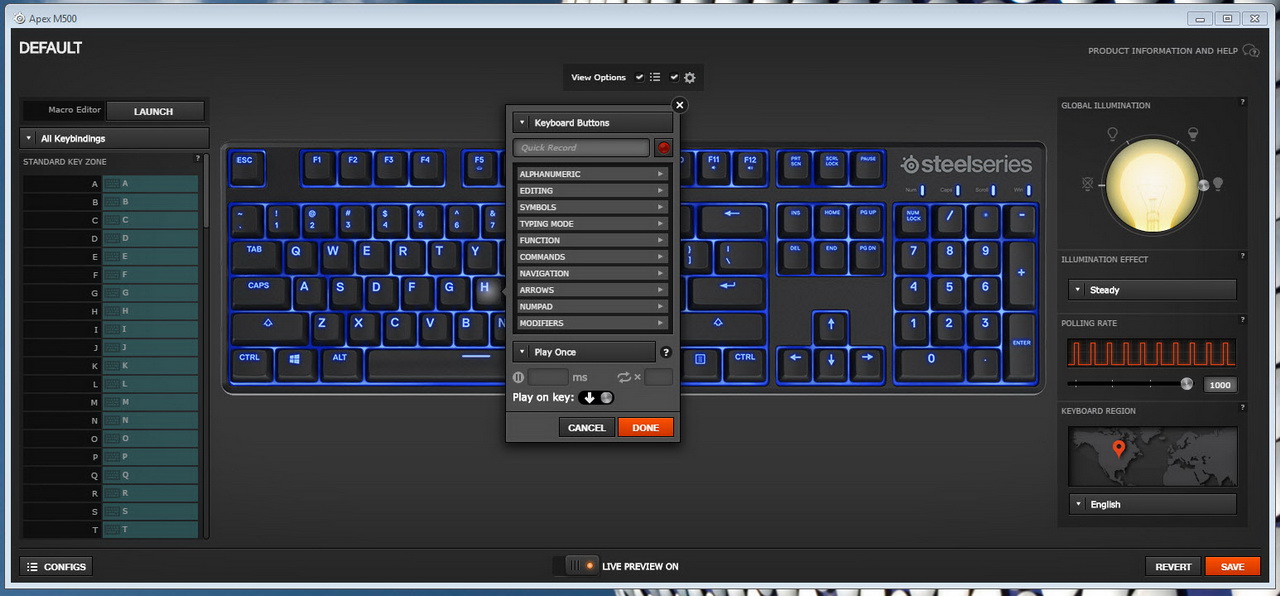Viewport: 1280px width, 596px height.
Task: Open the CONFIGS list
Action: tap(57, 567)
